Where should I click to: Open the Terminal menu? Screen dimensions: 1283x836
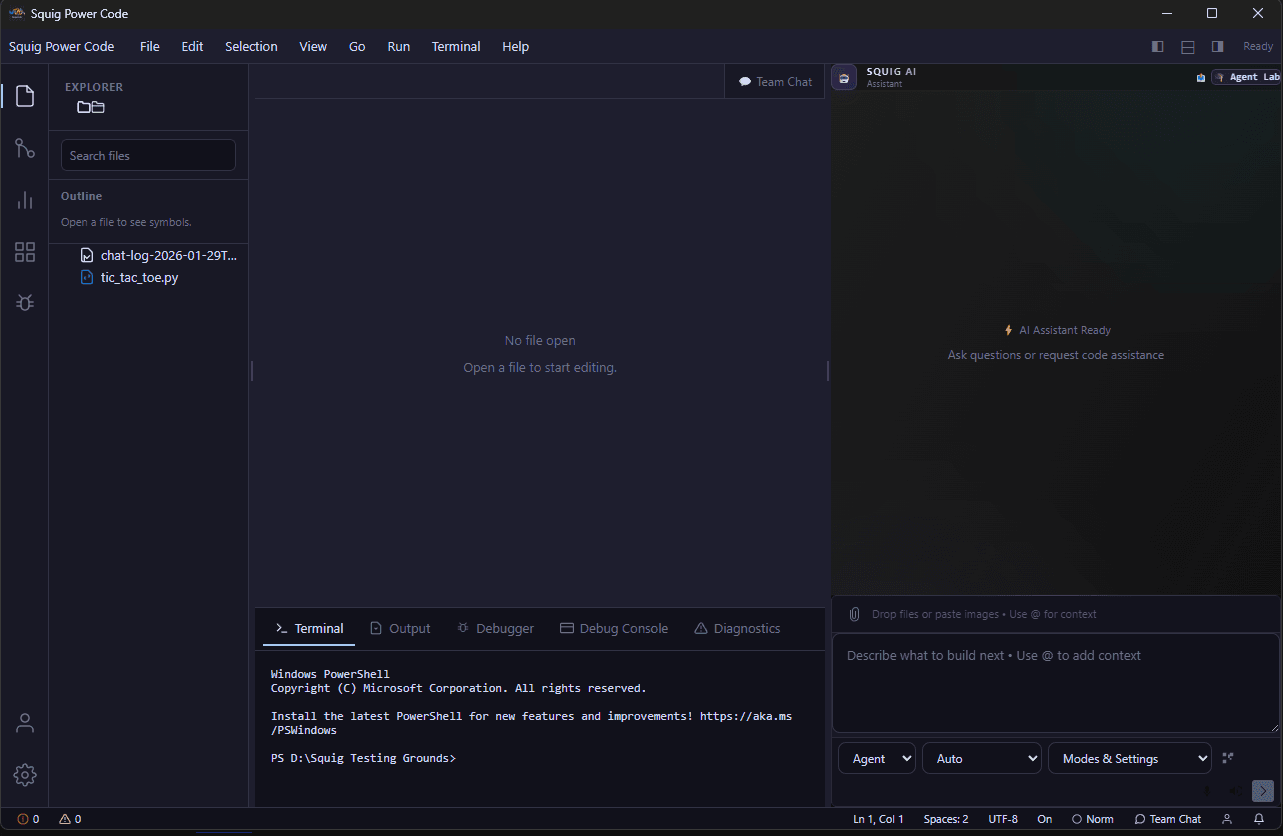(456, 46)
